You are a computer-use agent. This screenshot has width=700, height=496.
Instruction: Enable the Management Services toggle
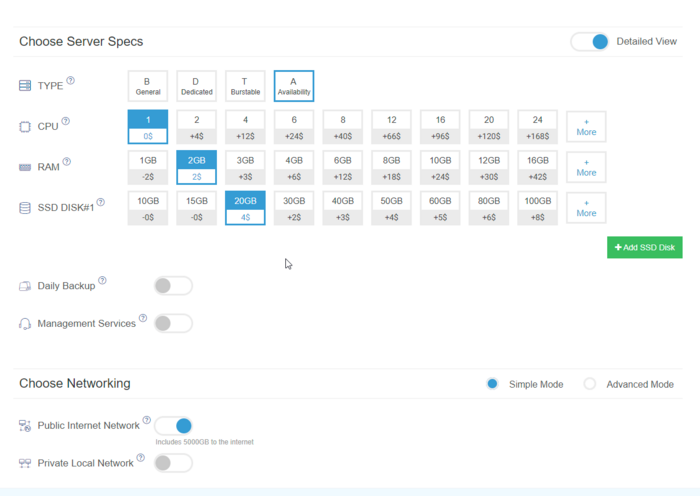(173, 324)
